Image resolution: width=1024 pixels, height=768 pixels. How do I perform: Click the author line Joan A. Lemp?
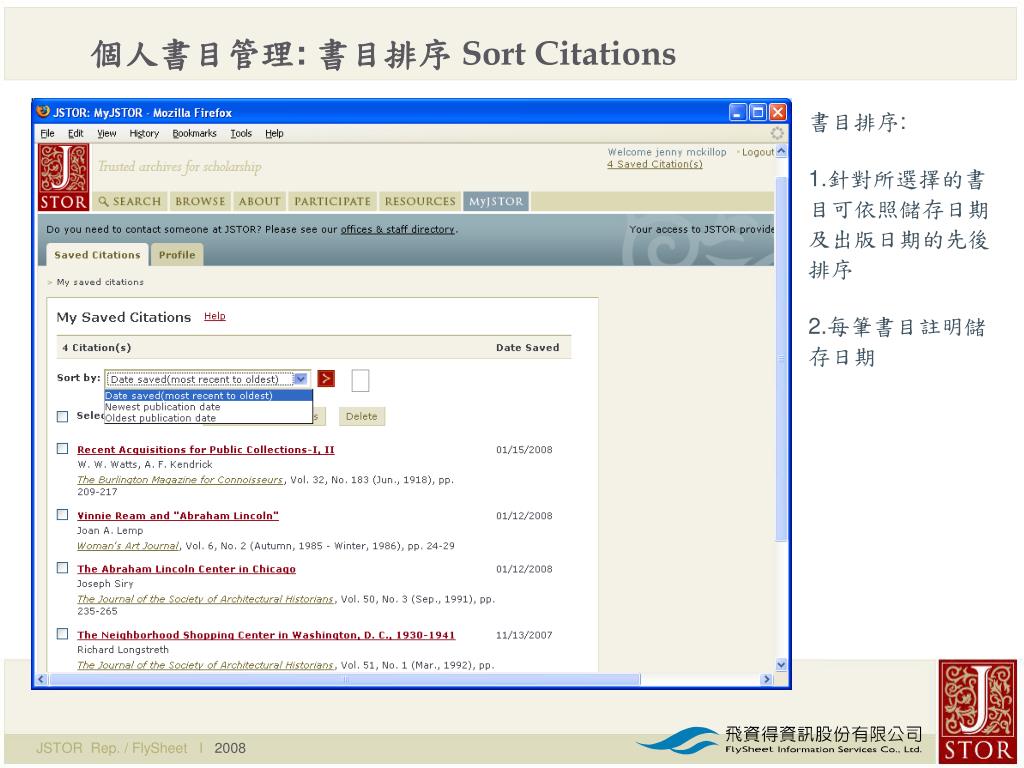(110, 530)
